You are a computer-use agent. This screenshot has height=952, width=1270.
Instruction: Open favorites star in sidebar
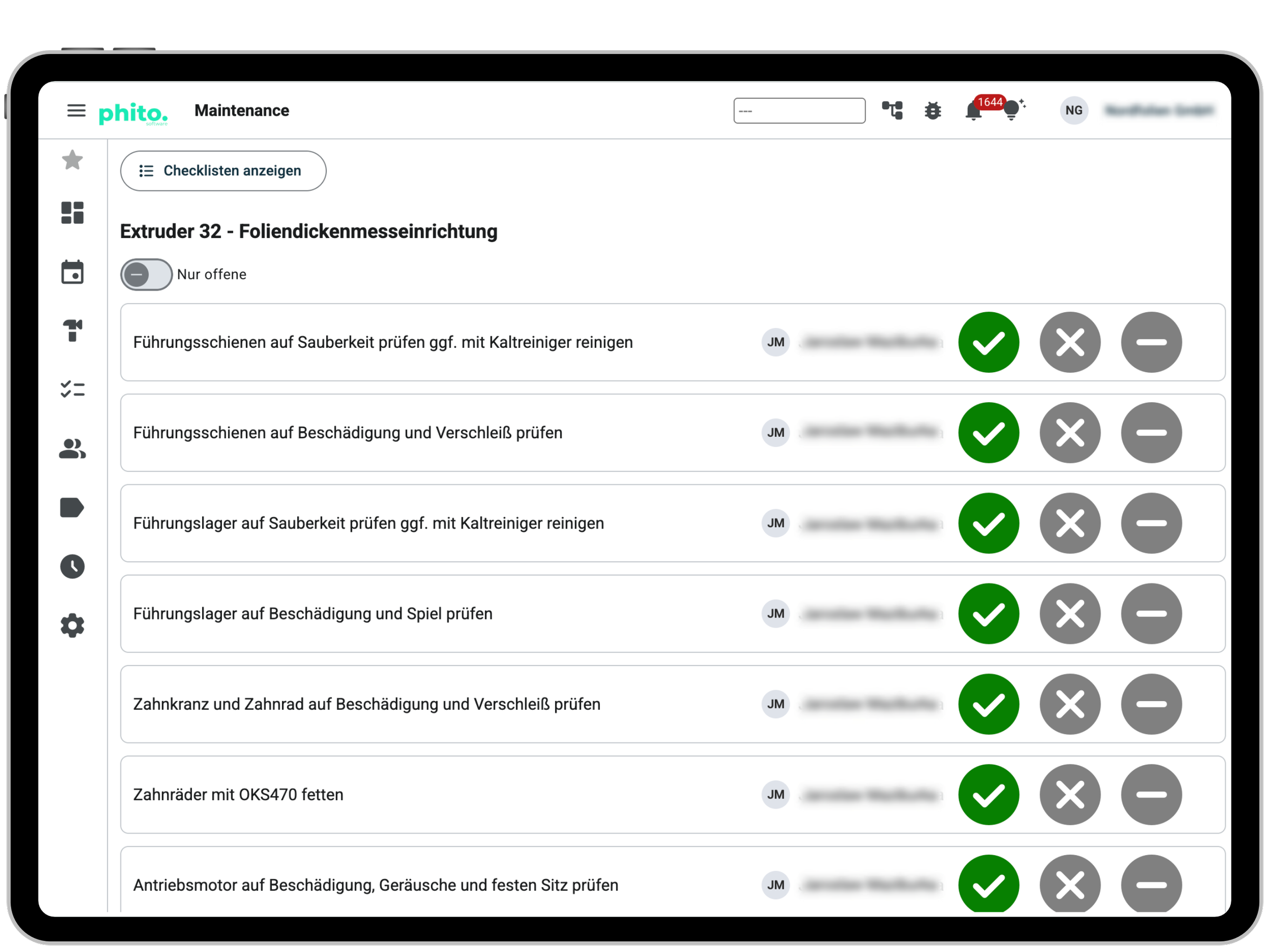(x=72, y=160)
